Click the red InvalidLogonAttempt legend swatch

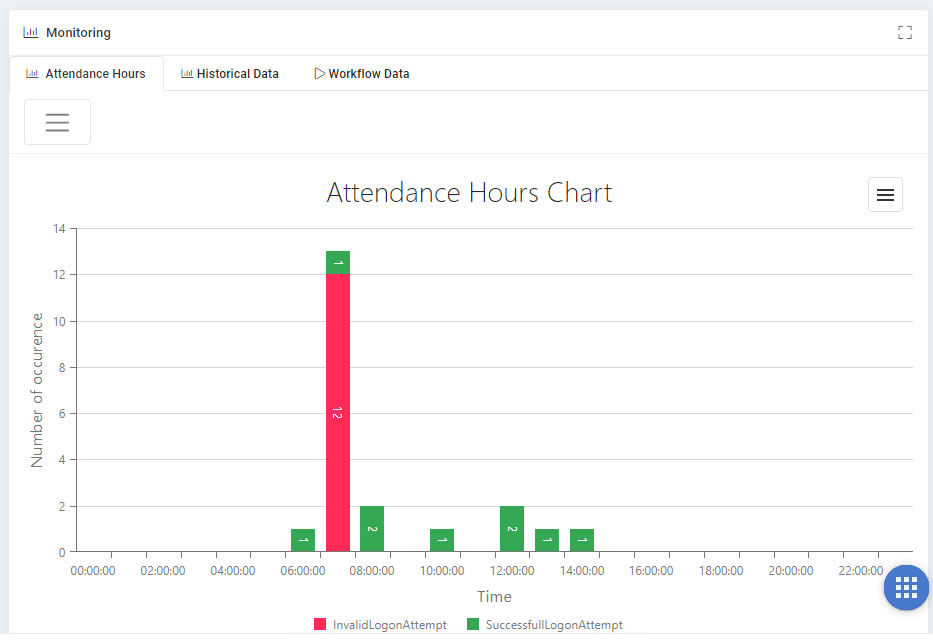pos(320,624)
